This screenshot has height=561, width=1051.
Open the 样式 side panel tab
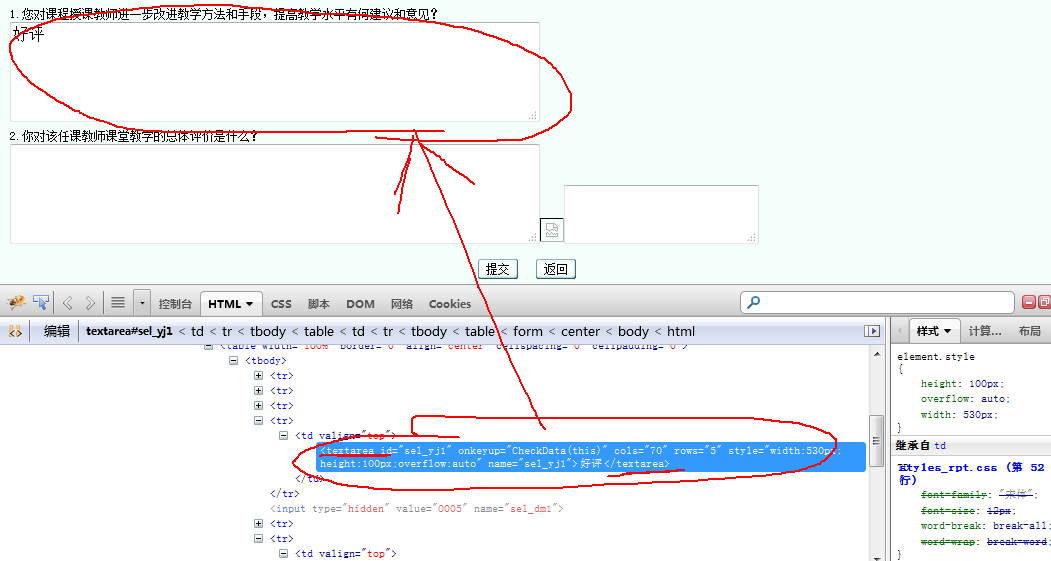[934, 331]
